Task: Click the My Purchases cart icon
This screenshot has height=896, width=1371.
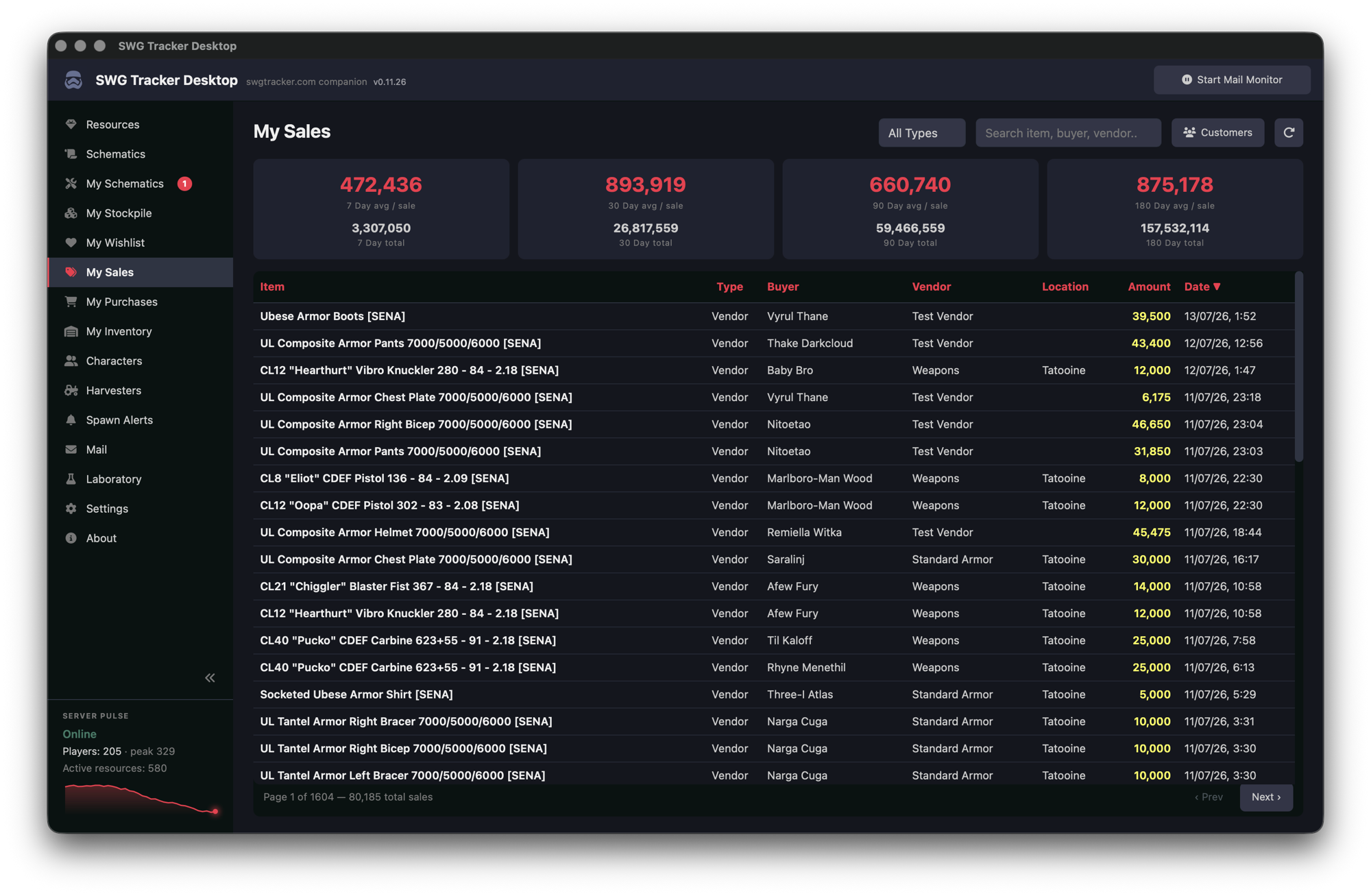Action: point(71,301)
